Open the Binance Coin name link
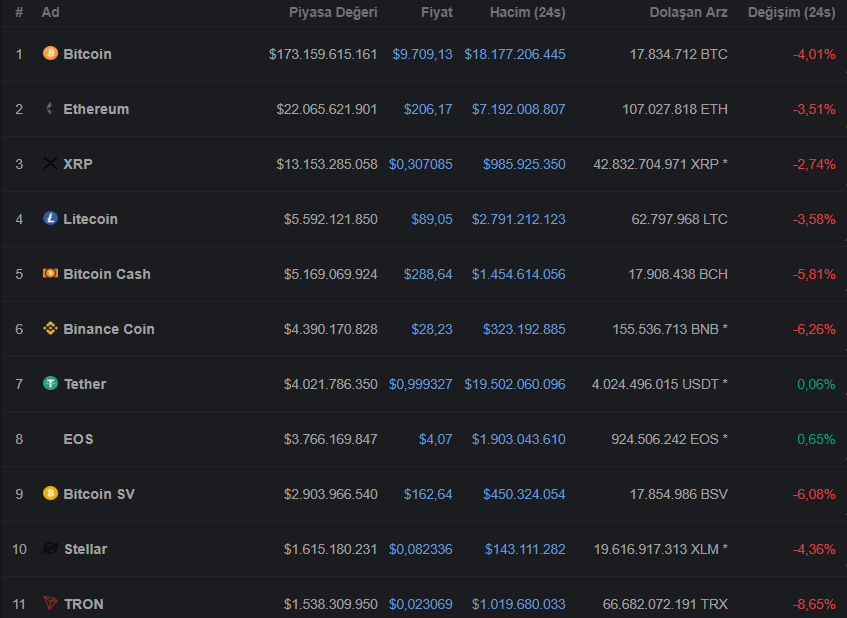847x618 pixels. pos(109,329)
